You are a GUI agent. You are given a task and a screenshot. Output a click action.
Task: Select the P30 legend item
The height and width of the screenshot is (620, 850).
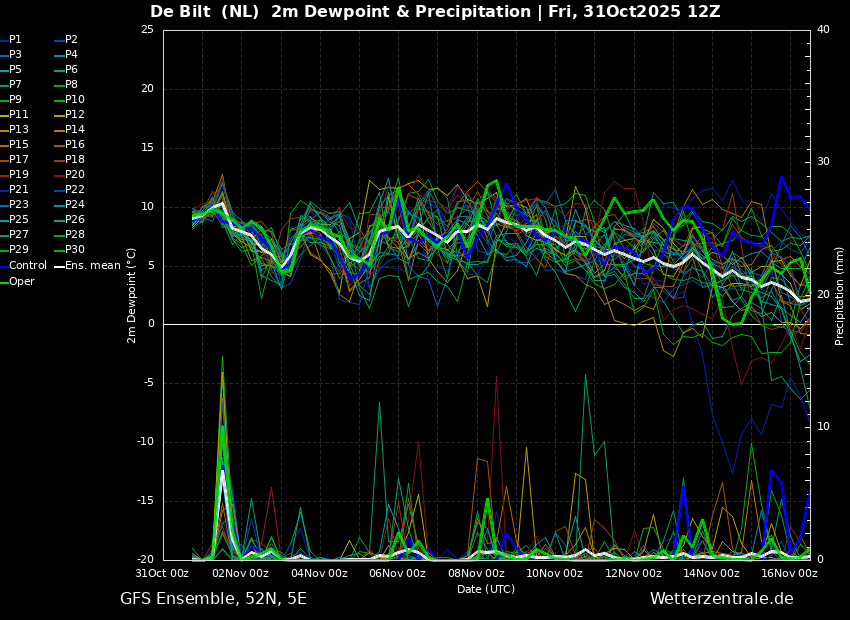[x=69, y=249]
